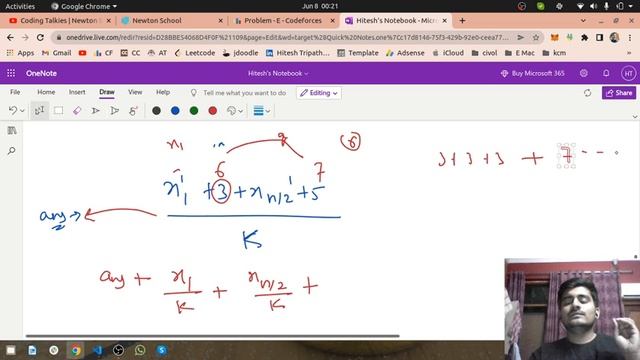Switch to Coding Talkies browser tab
The height and width of the screenshot is (360, 640).
click(x=60, y=20)
